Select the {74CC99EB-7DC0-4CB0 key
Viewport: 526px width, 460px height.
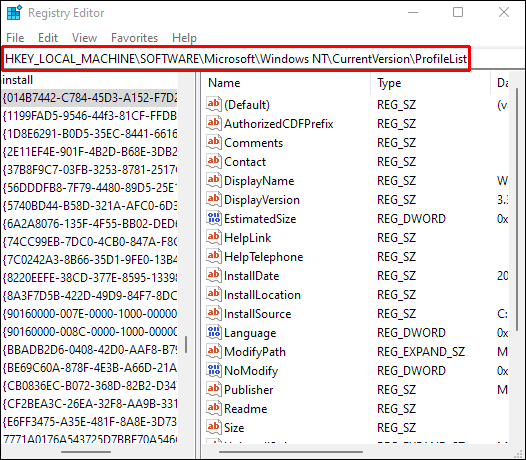(x=89, y=242)
